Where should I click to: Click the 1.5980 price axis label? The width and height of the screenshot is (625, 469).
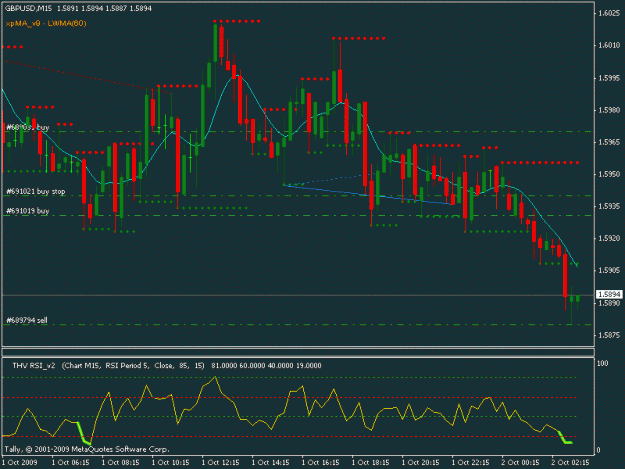pos(609,110)
